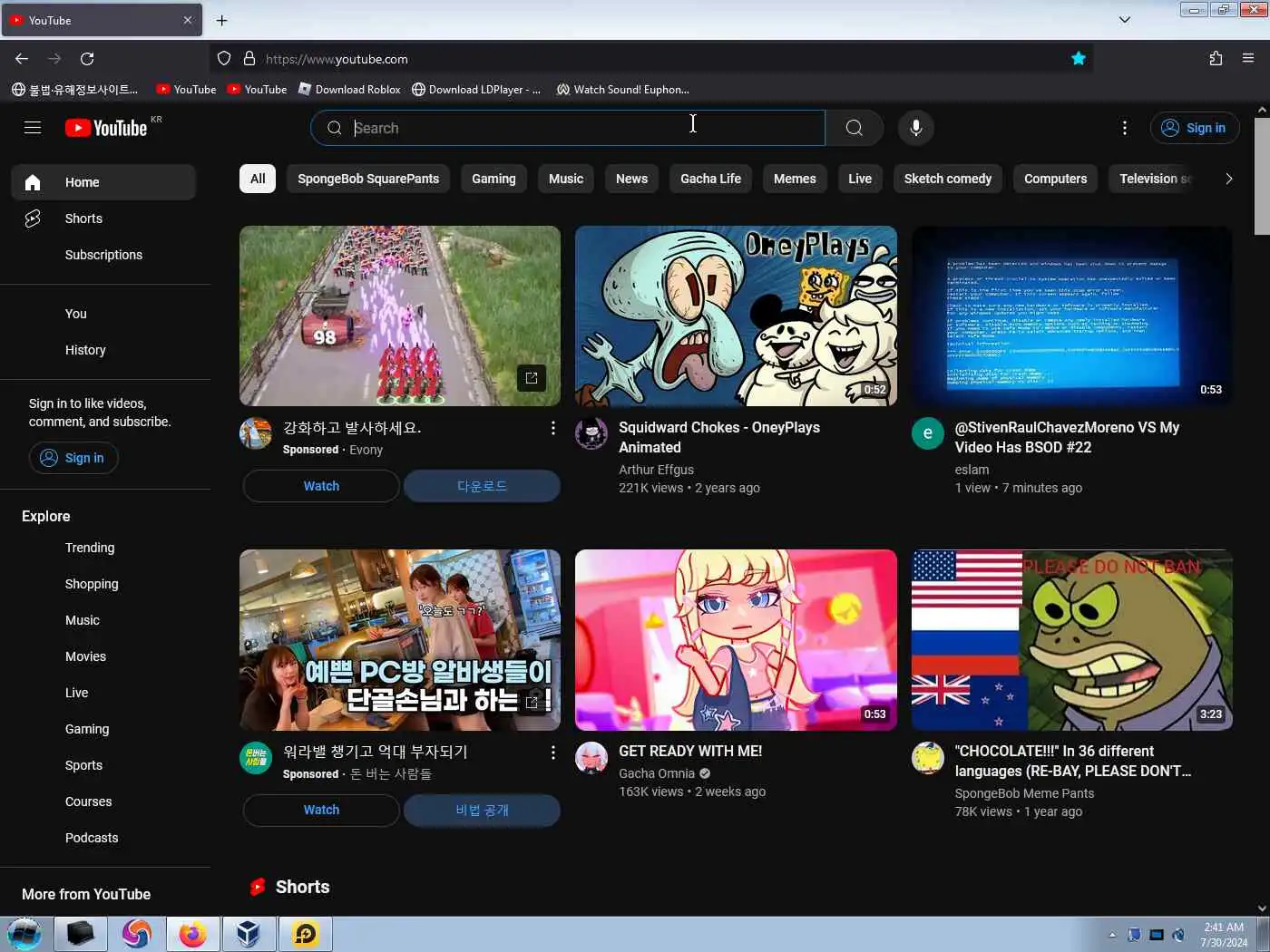Open options for the 워라밸 챙기고 억대 부자되기 ad

coord(552,753)
